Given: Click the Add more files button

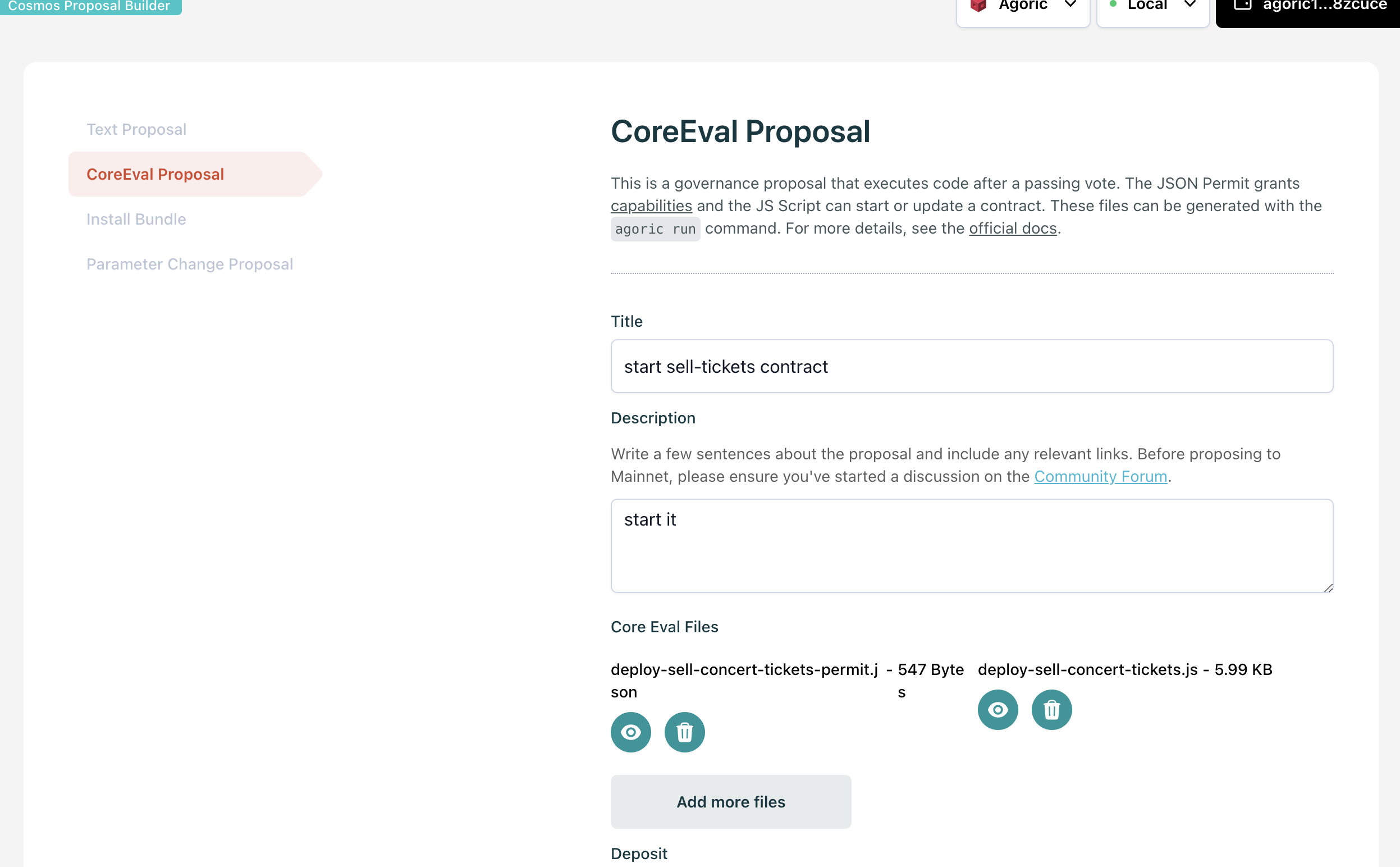Looking at the screenshot, I should (x=731, y=802).
